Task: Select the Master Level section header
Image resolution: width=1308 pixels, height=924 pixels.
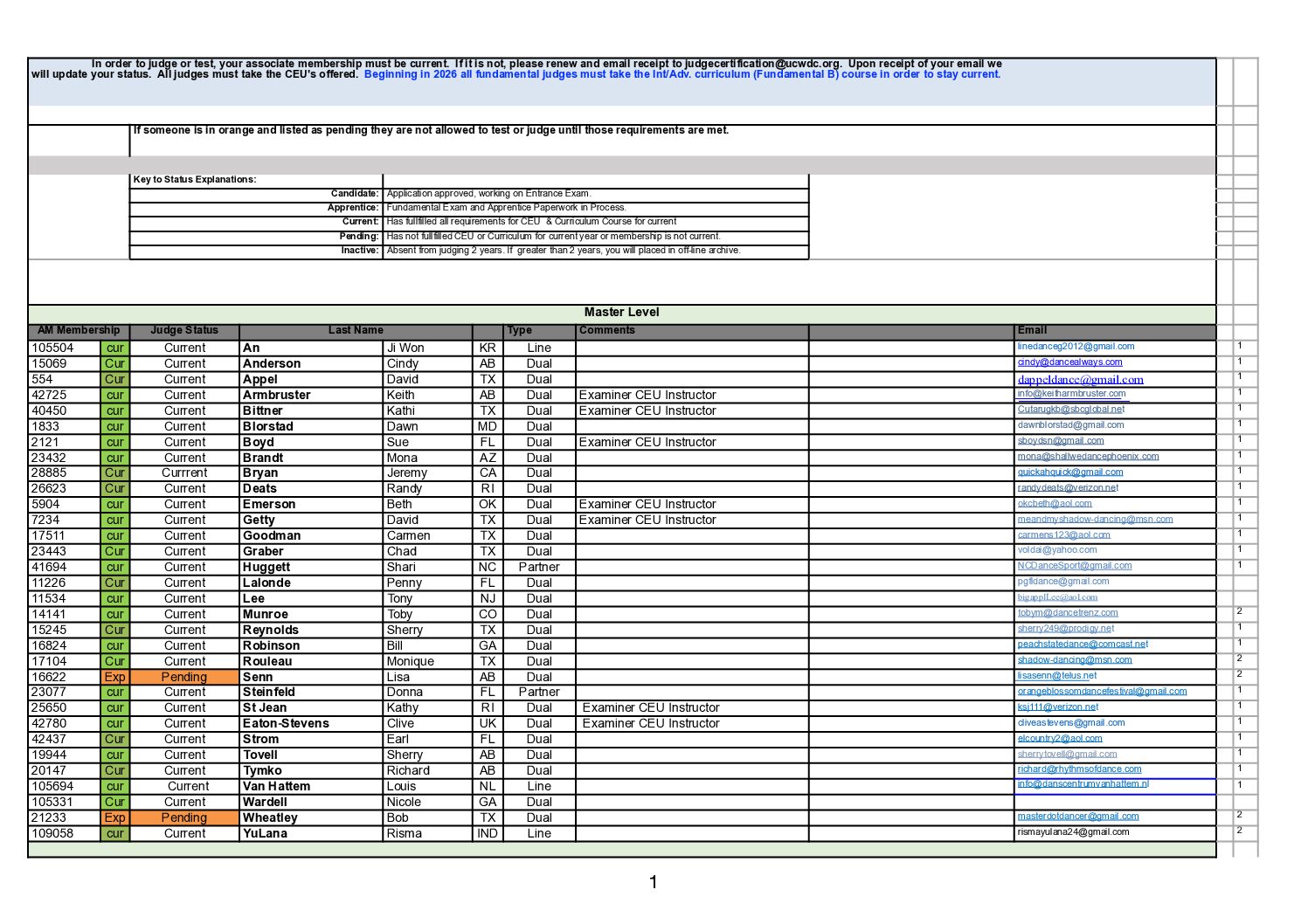Action: point(621,313)
